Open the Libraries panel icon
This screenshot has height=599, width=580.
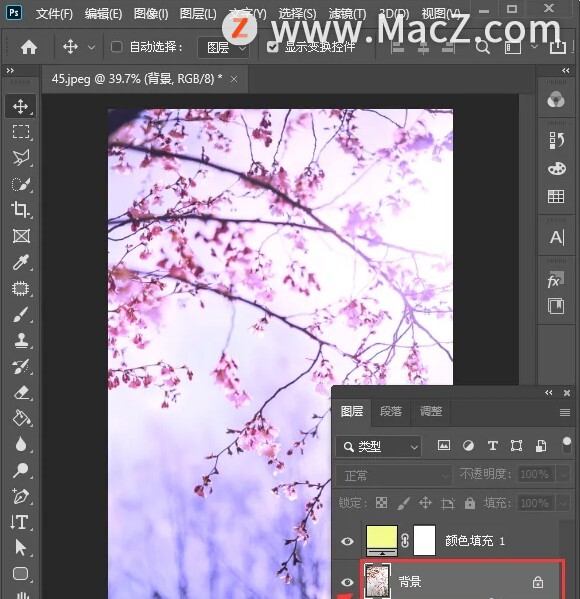coord(556,306)
